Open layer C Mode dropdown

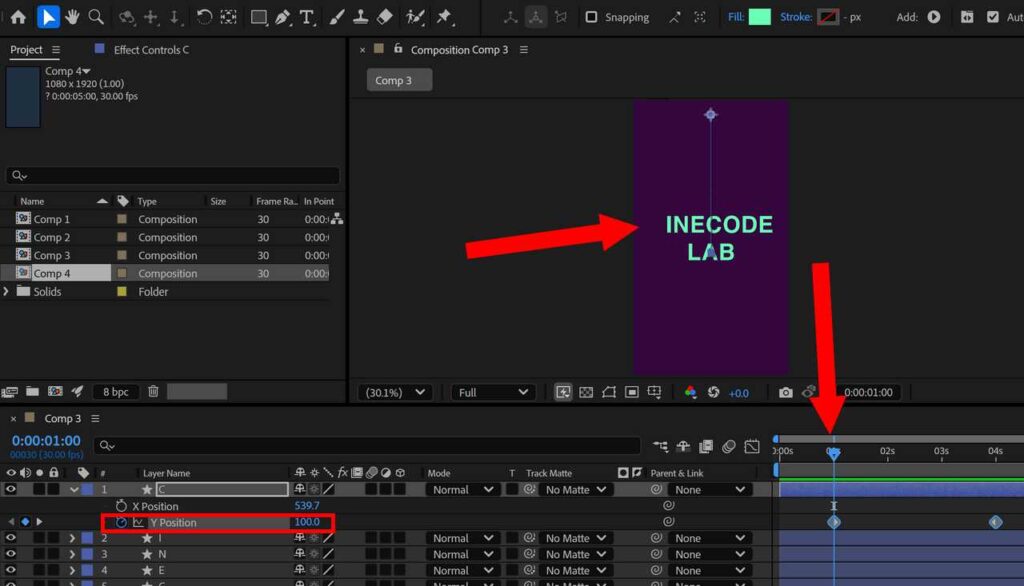pos(462,489)
